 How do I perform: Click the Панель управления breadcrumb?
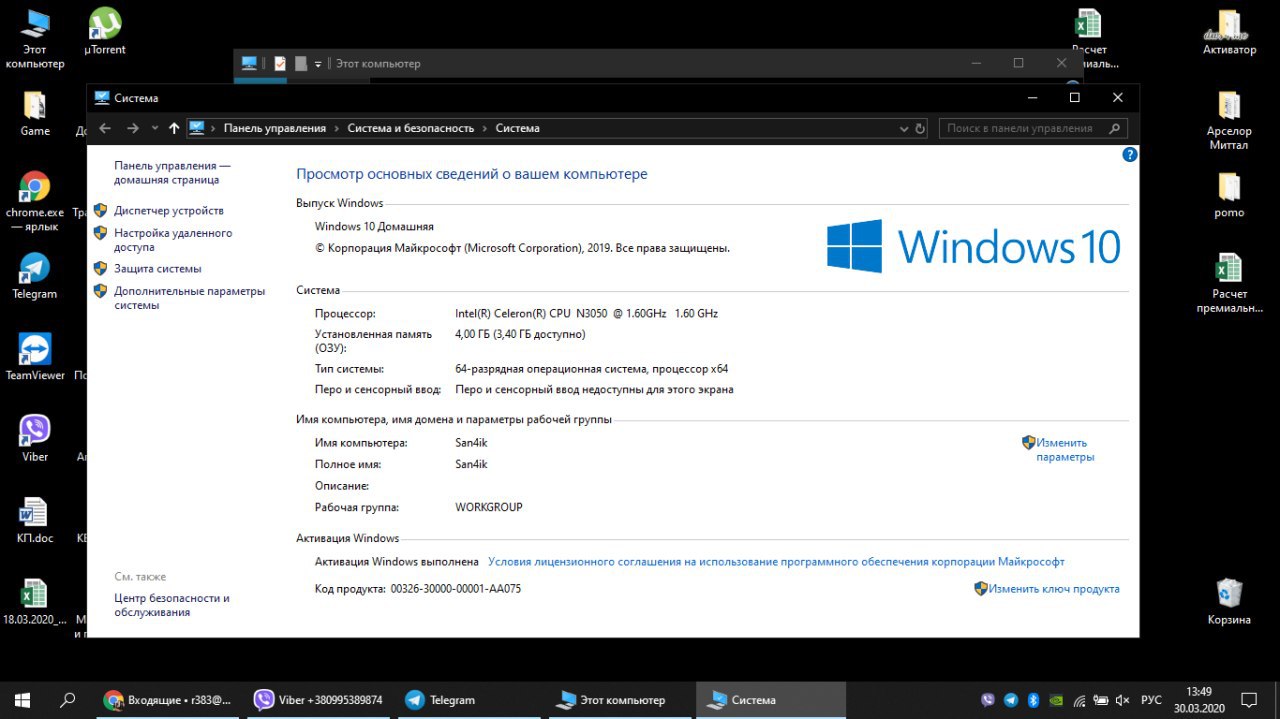[275, 128]
